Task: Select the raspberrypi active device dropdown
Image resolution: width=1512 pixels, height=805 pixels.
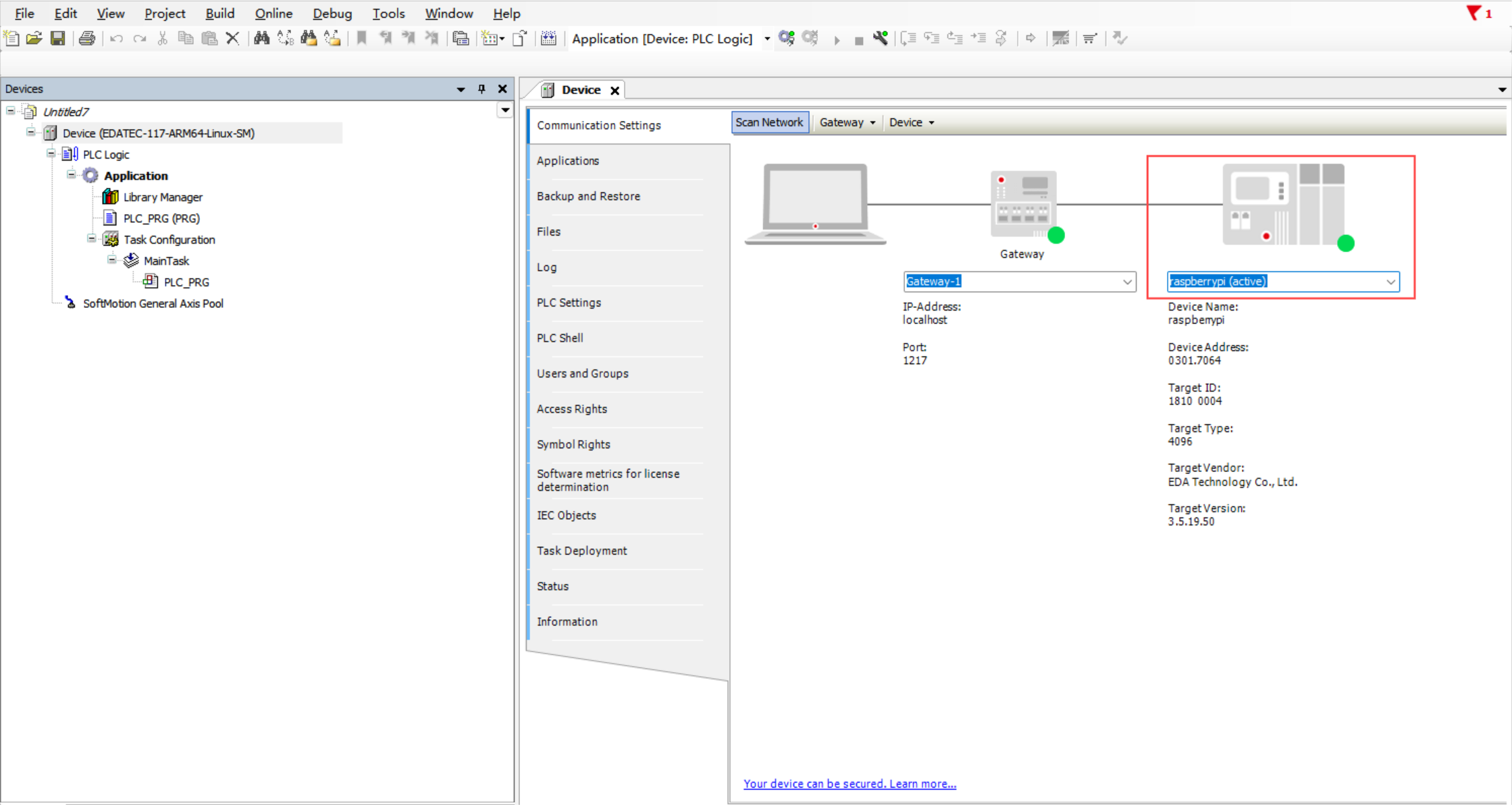Action: point(1281,281)
